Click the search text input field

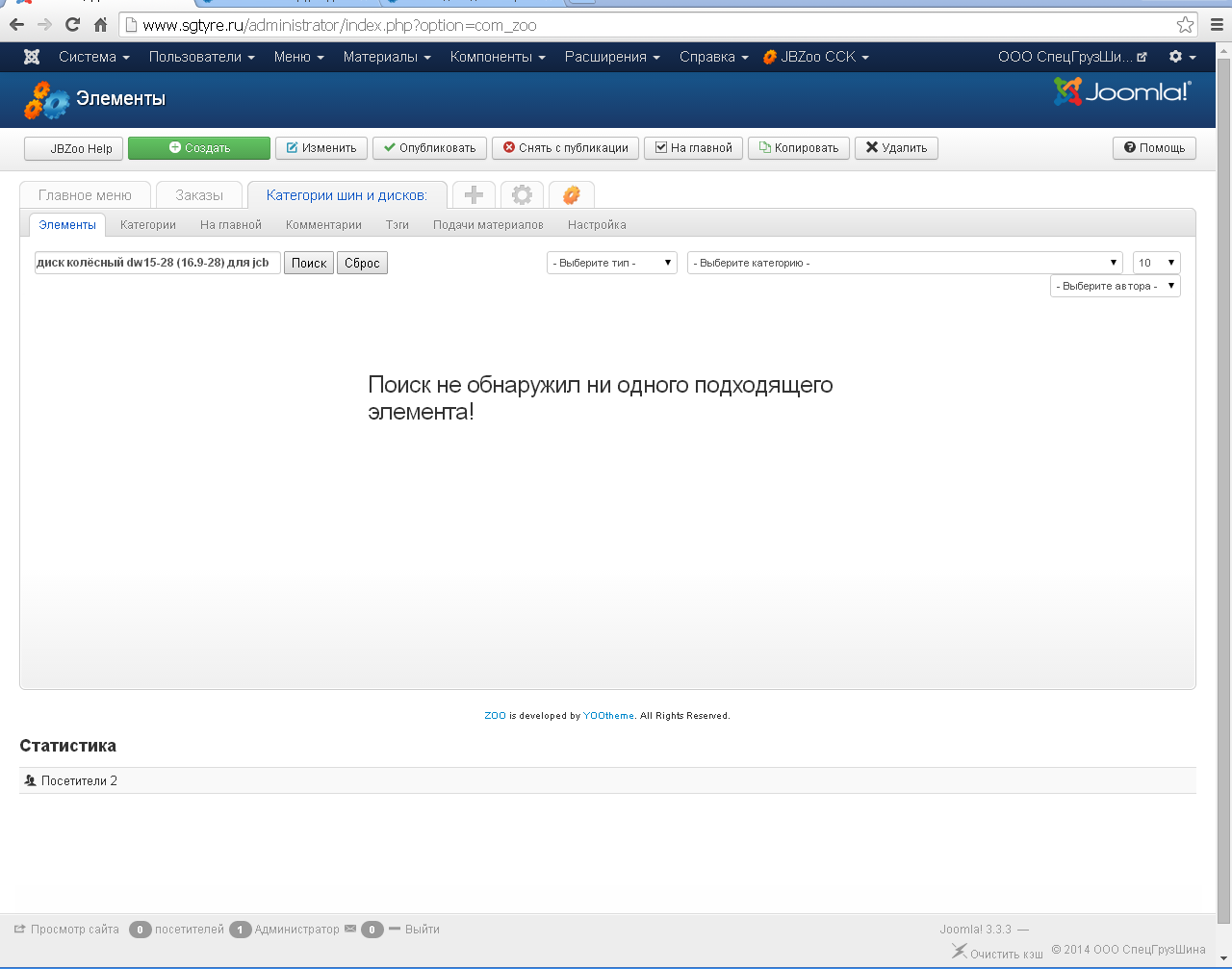point(157,263)
